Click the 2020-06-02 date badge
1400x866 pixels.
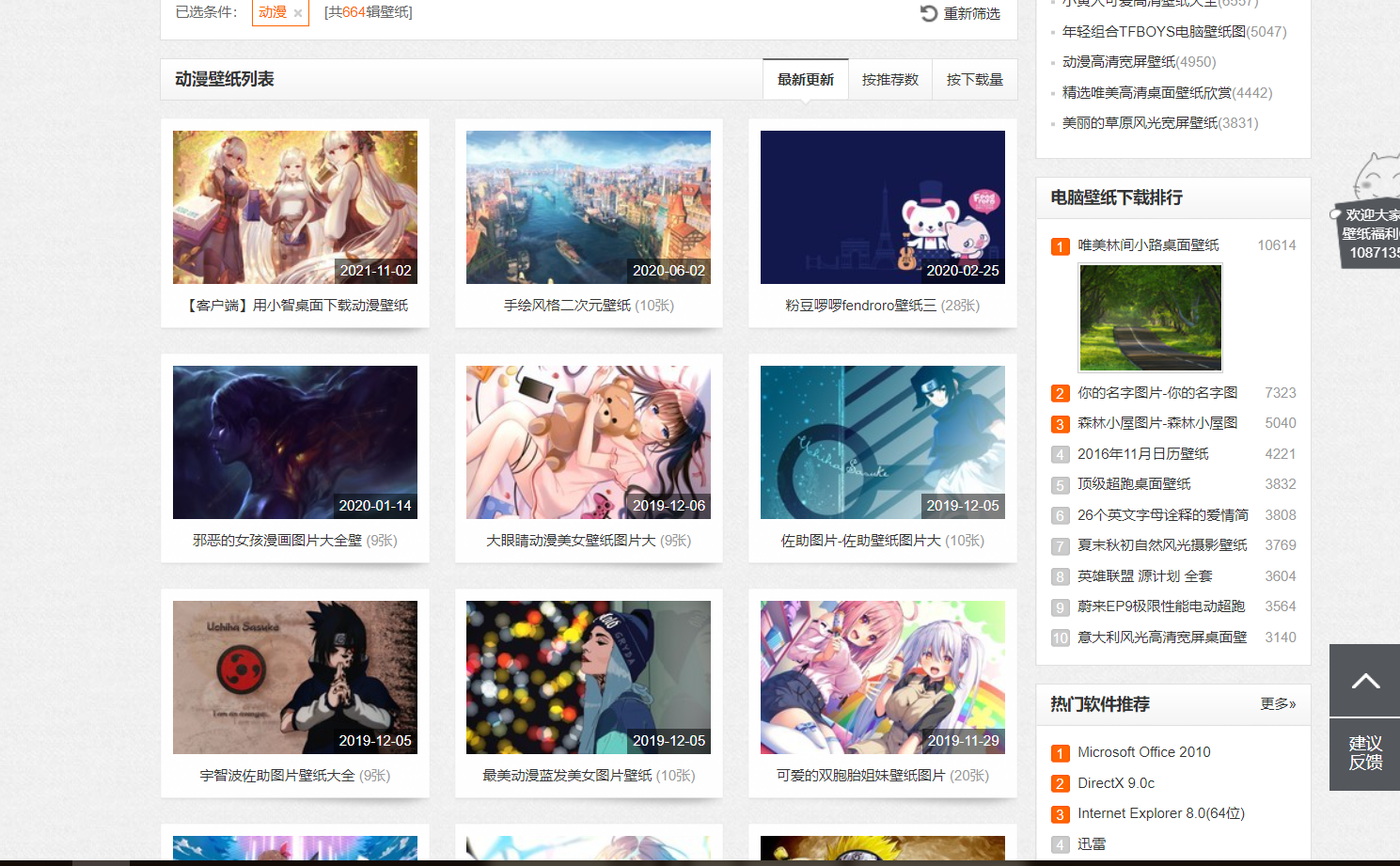[x=669, y=271]
